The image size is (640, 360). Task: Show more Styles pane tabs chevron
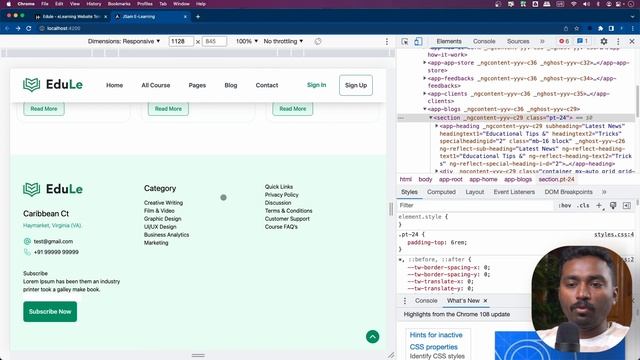click(x=604, y=192)
